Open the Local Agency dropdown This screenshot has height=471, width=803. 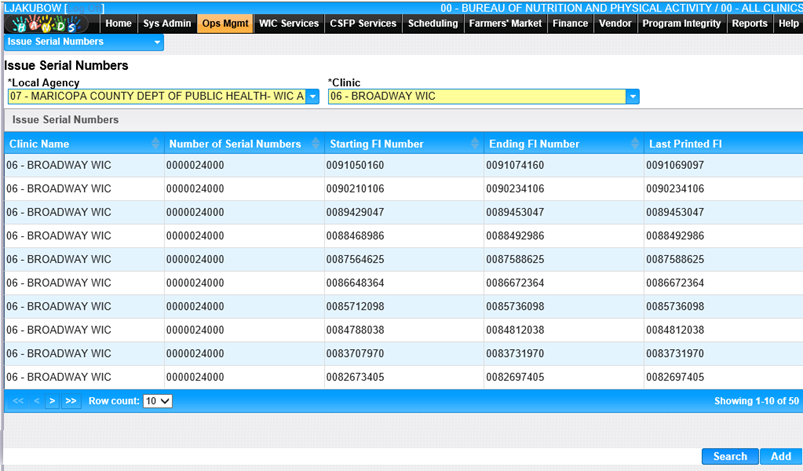pyautogui.click(x=312, y=97)
